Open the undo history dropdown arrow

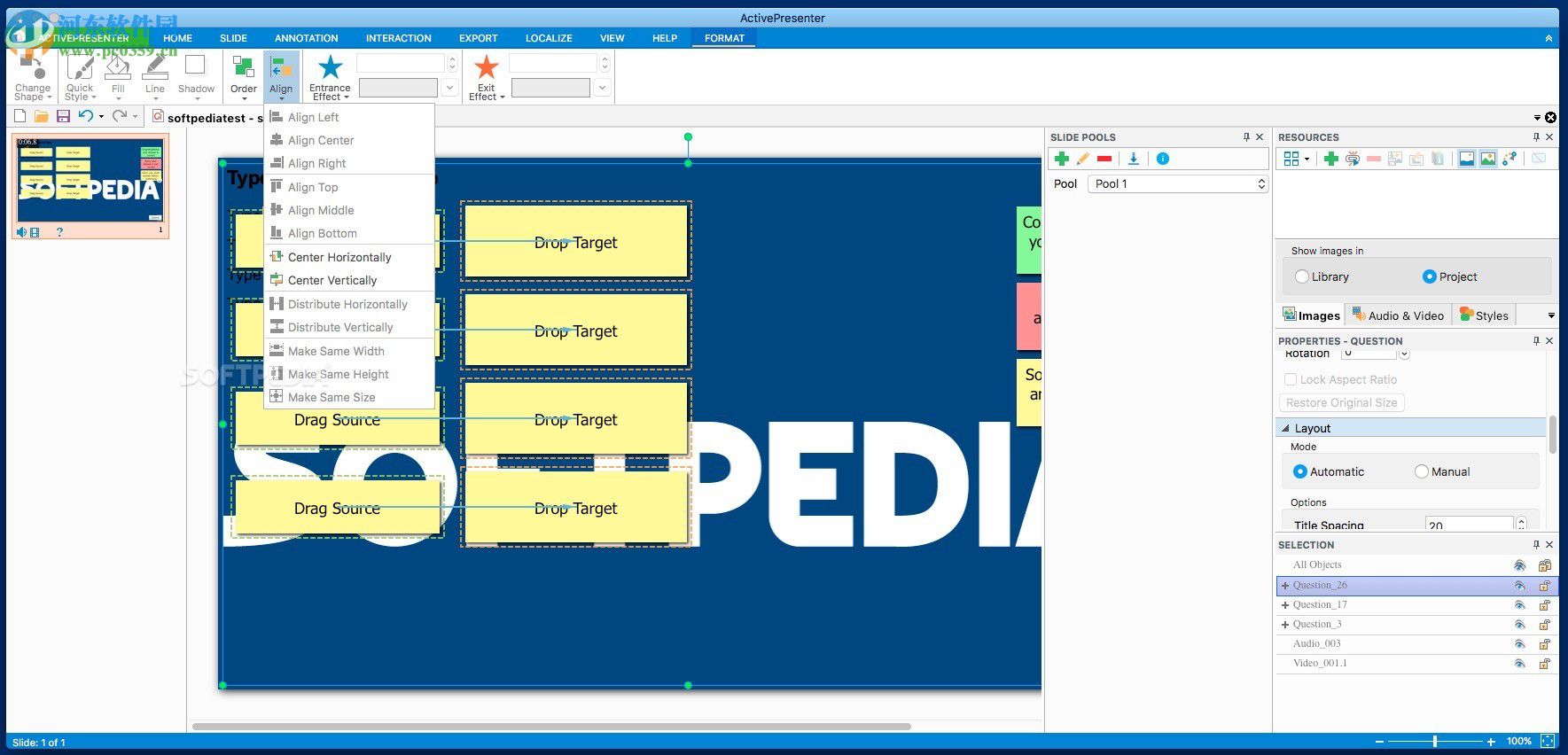click(101, 116)
